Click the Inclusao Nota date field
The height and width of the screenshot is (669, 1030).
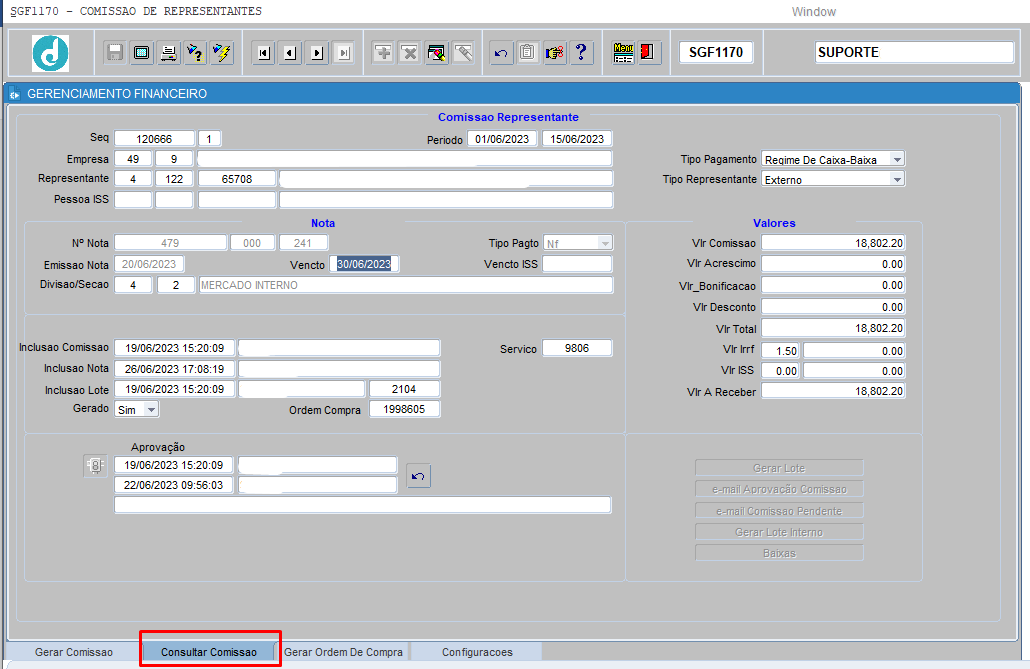point(174,369)
